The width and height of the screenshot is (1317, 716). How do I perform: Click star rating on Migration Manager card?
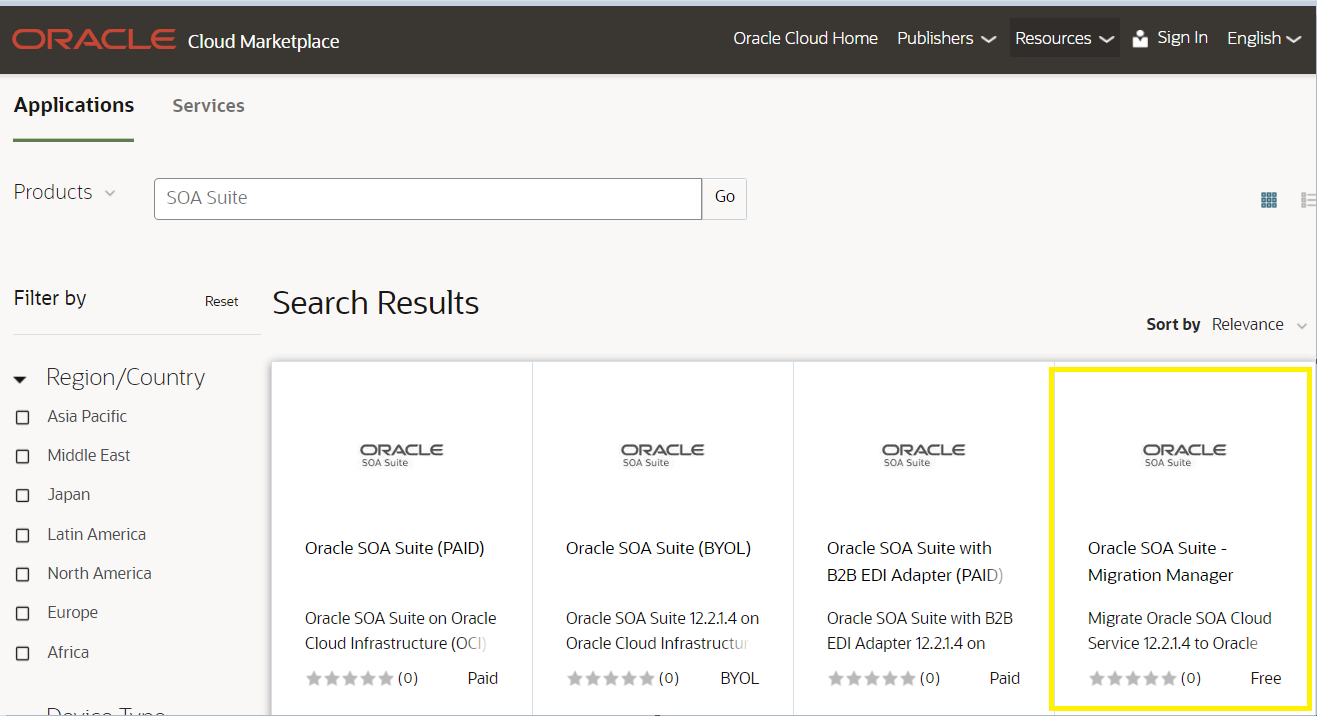pyautogui.click(x=1133, y=679)
